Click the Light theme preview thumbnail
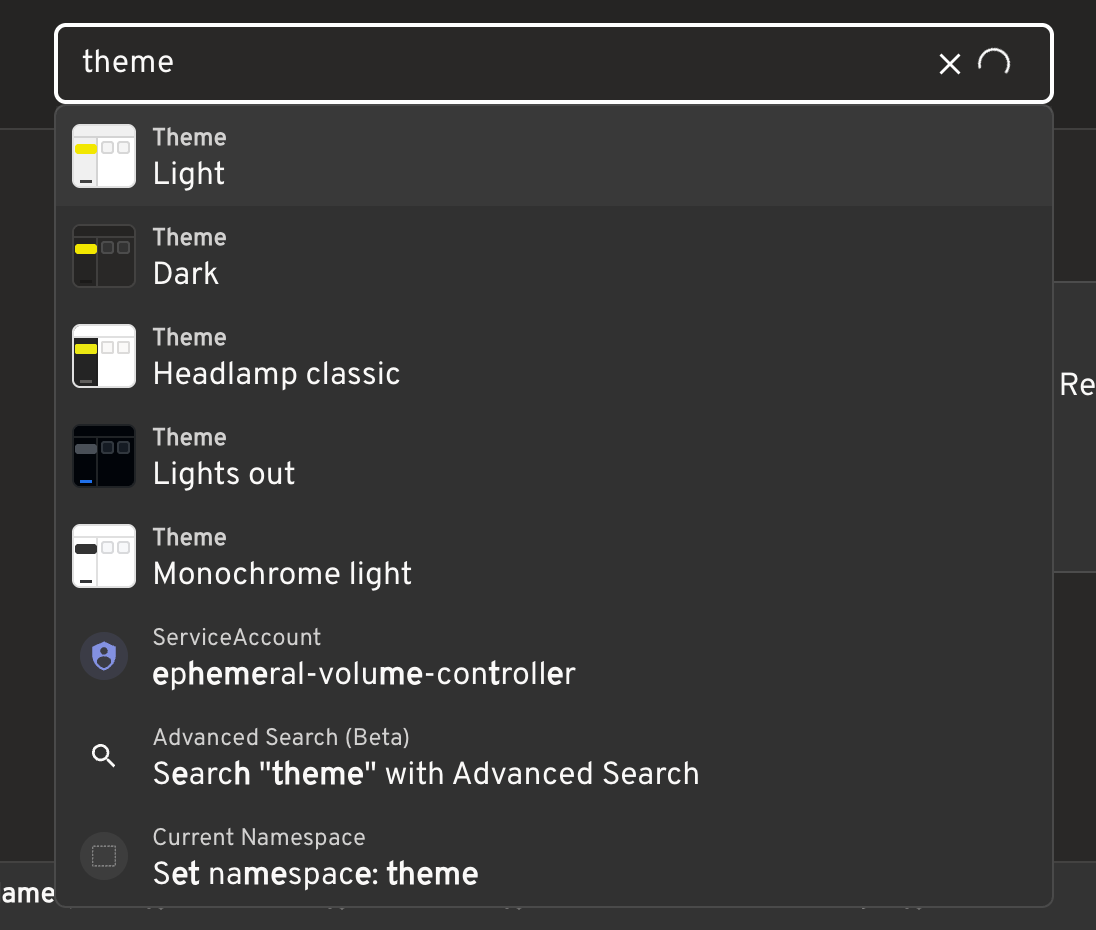Viewport: 1096px width, 930px height. click(x=103, y=156)
